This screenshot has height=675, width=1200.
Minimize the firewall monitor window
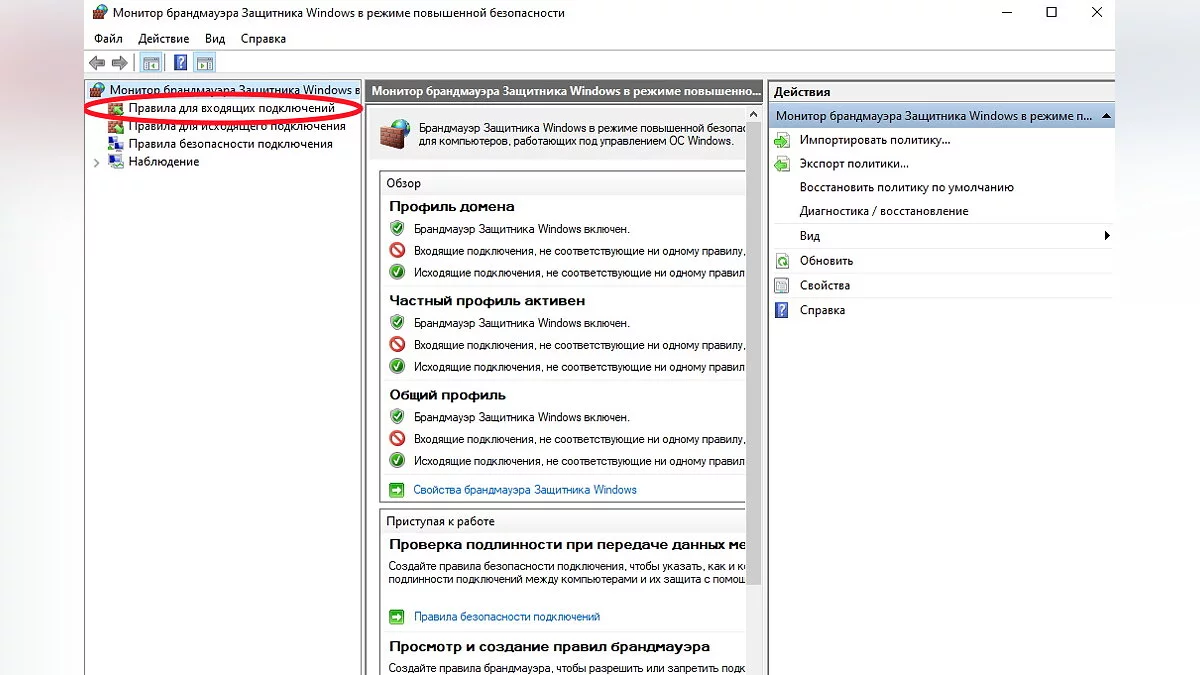(x=1005, y=13)
